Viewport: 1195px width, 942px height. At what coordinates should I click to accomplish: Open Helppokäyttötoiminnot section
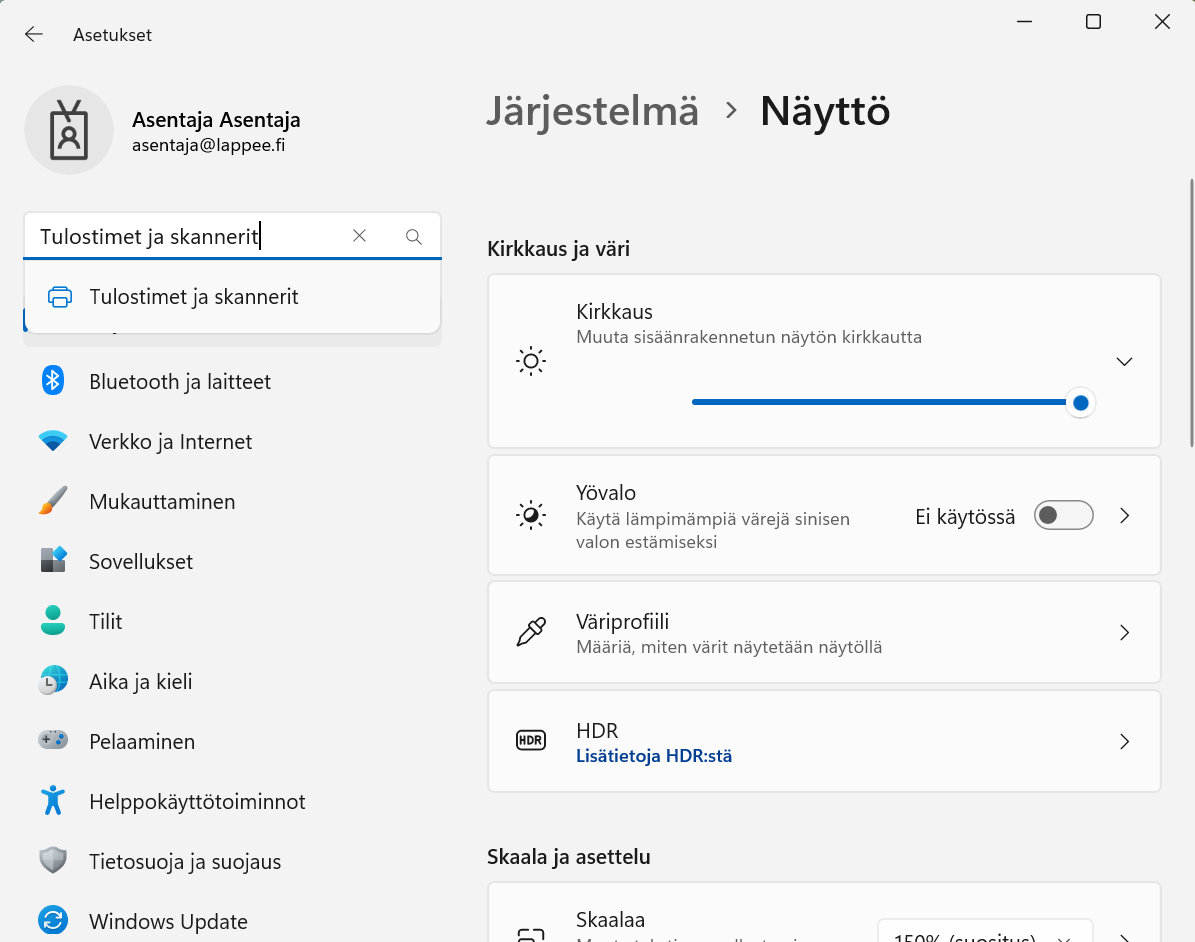click(x=232, y=801)
